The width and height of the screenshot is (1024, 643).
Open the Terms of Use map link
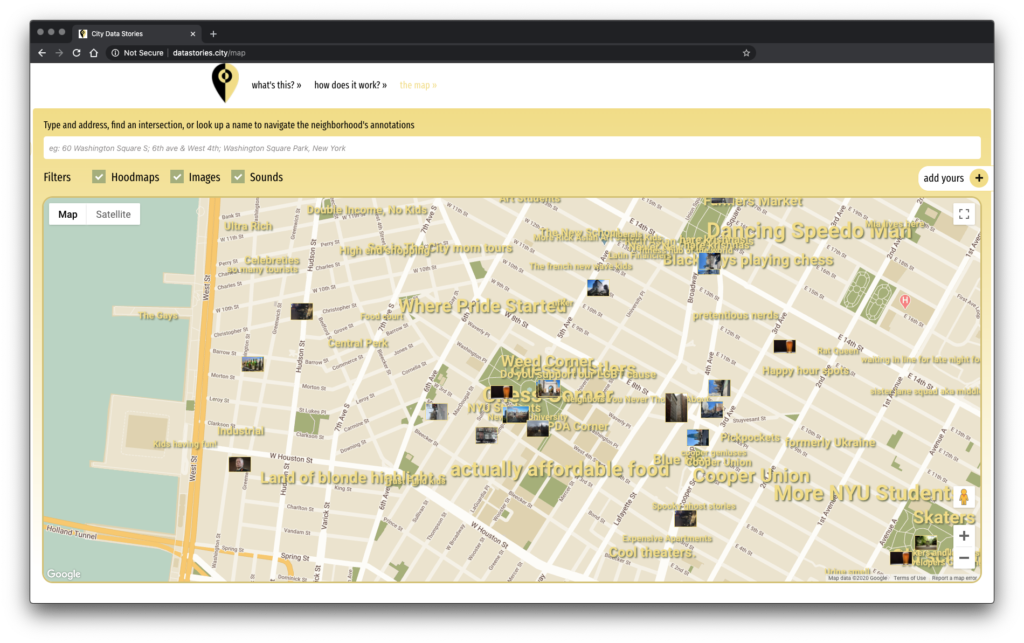909,578
